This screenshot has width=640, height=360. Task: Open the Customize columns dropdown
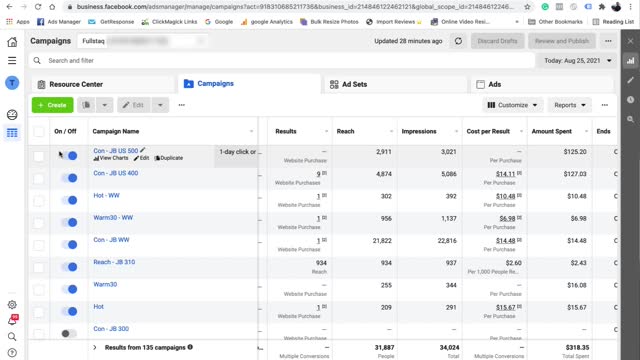point(513,105)
